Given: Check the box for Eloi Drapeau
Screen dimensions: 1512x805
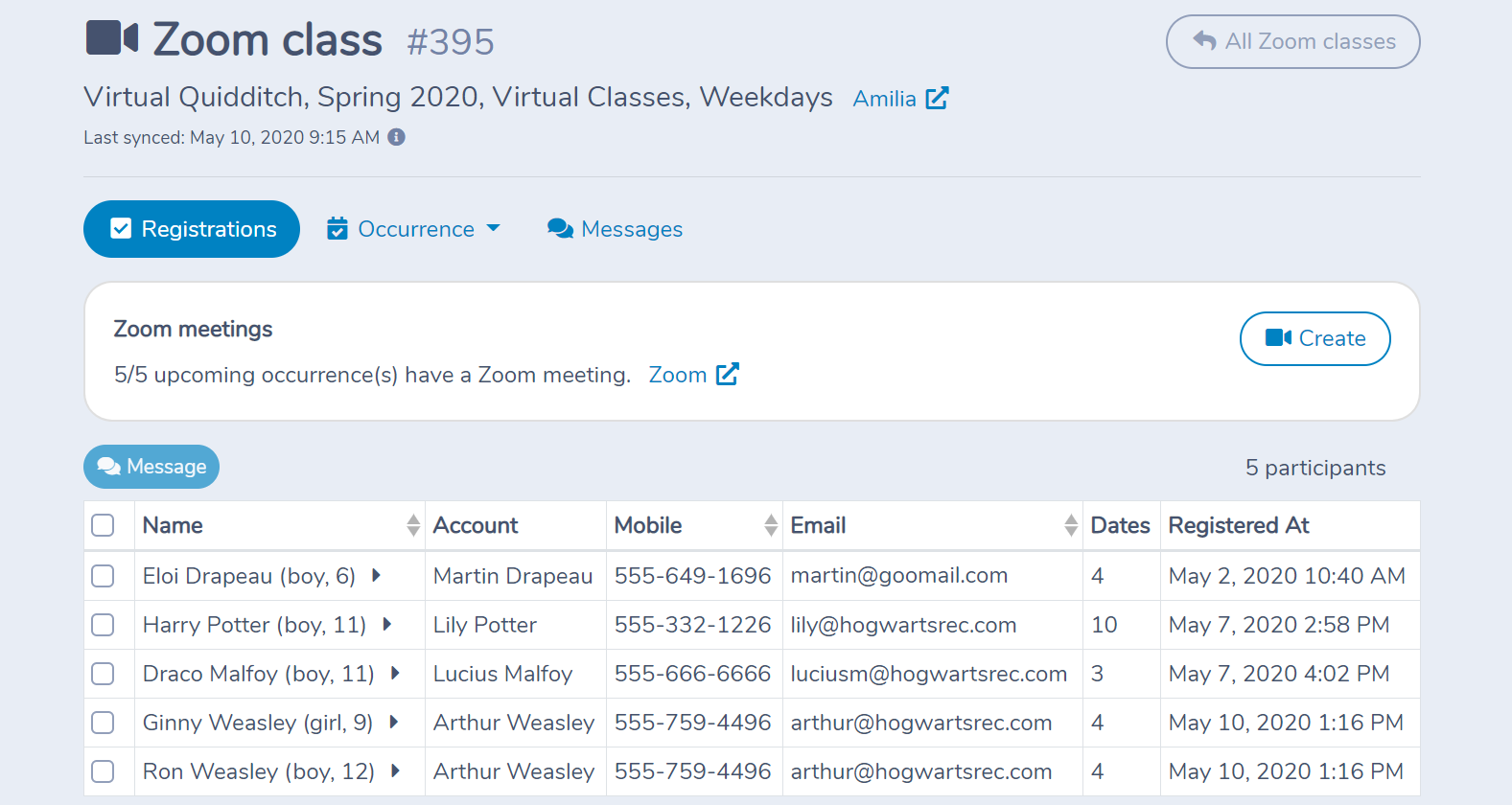Looking at the screenshot, I should pyautogui.click(x=103, y=576).
